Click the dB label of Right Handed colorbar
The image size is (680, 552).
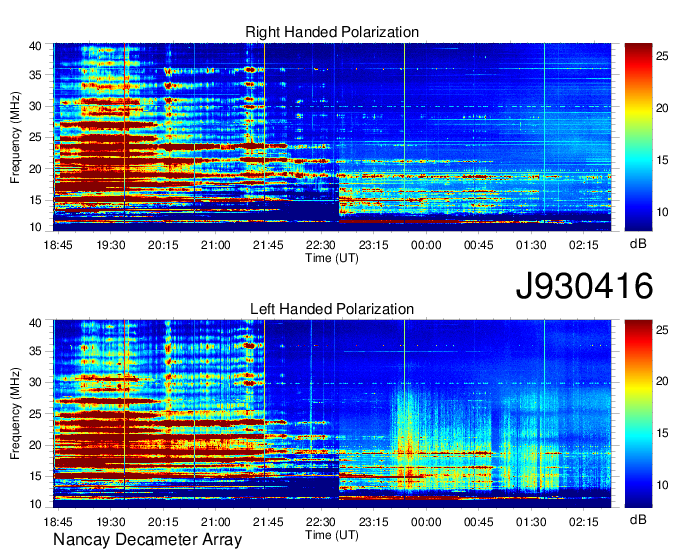(638, 244)
